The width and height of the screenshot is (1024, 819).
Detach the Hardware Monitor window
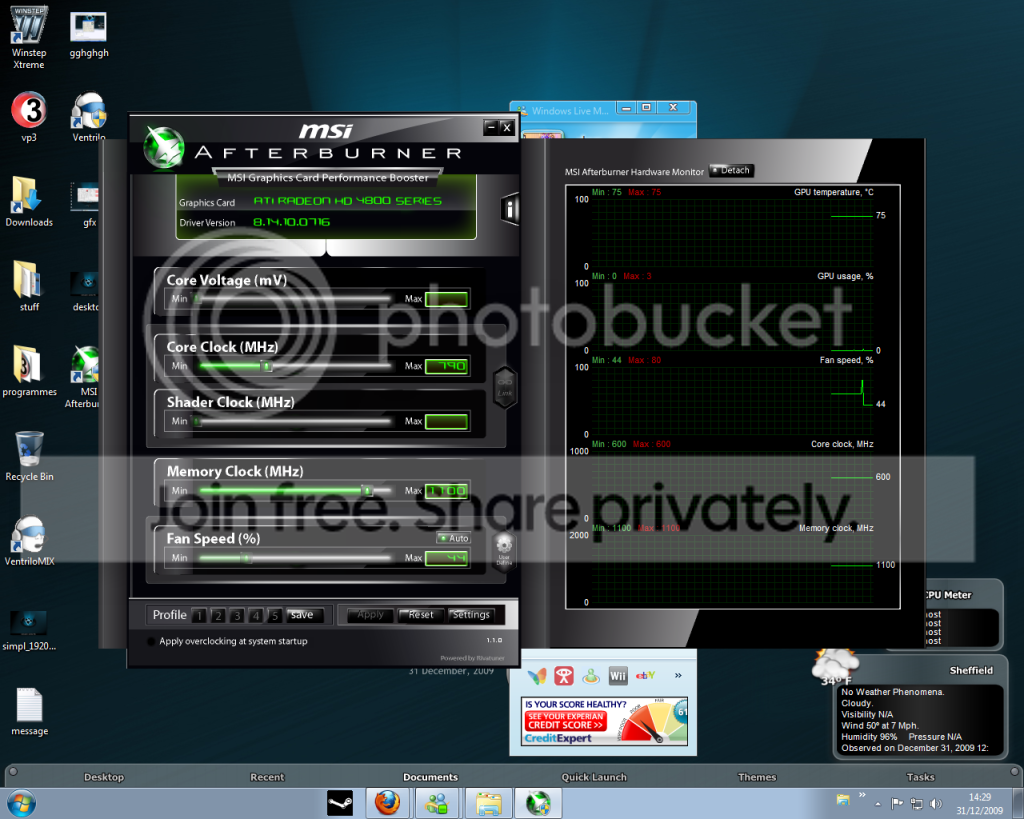click(731, 170)
